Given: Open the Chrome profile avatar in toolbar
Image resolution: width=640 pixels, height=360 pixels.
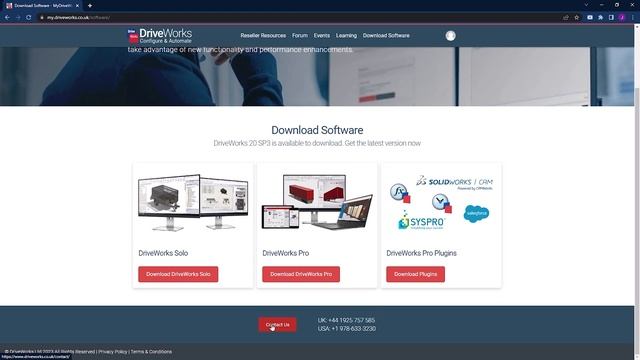Looking at the screenshot, I should 622,18.
